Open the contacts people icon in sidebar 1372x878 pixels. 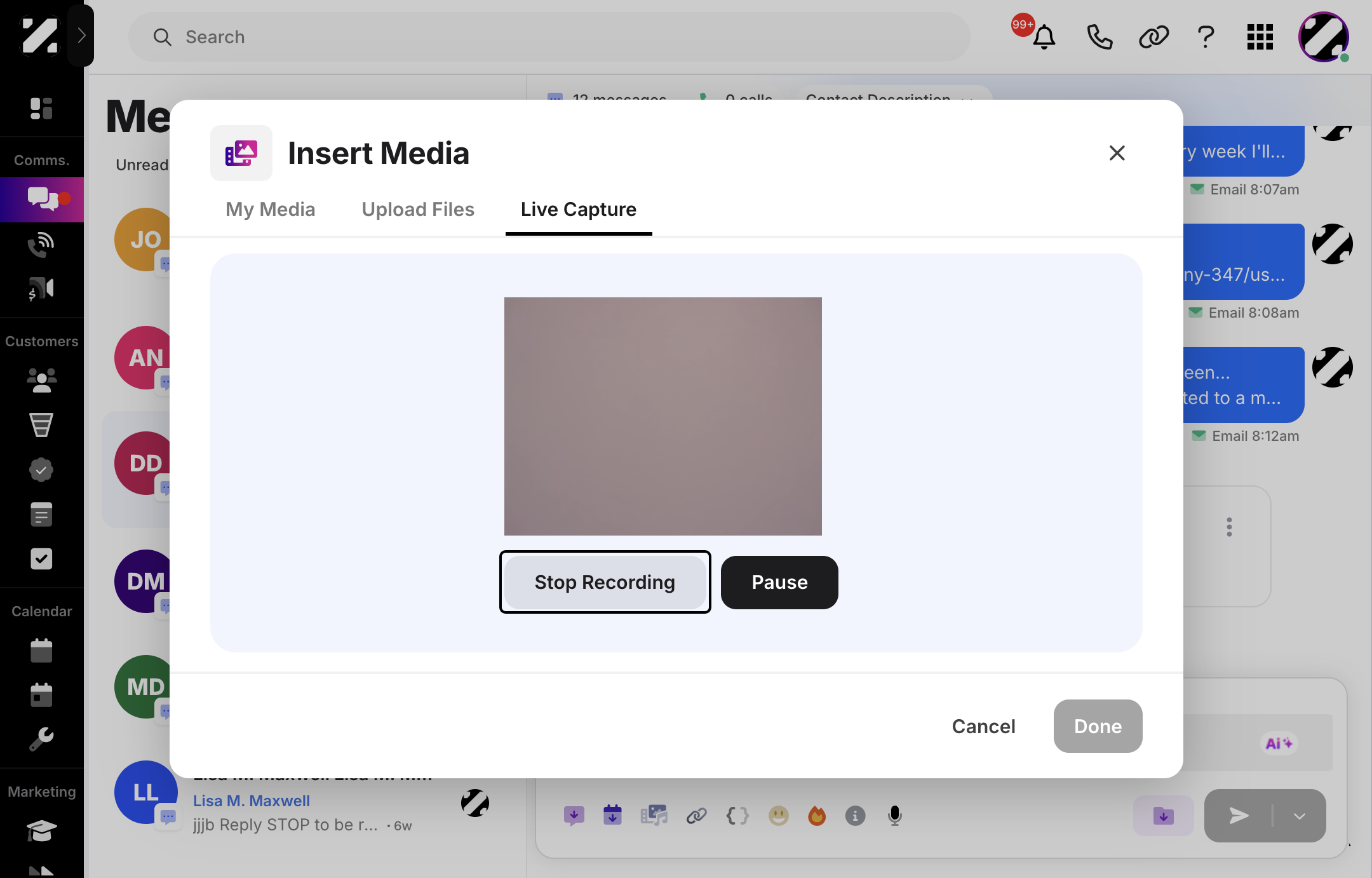click(x=41, y=380)
